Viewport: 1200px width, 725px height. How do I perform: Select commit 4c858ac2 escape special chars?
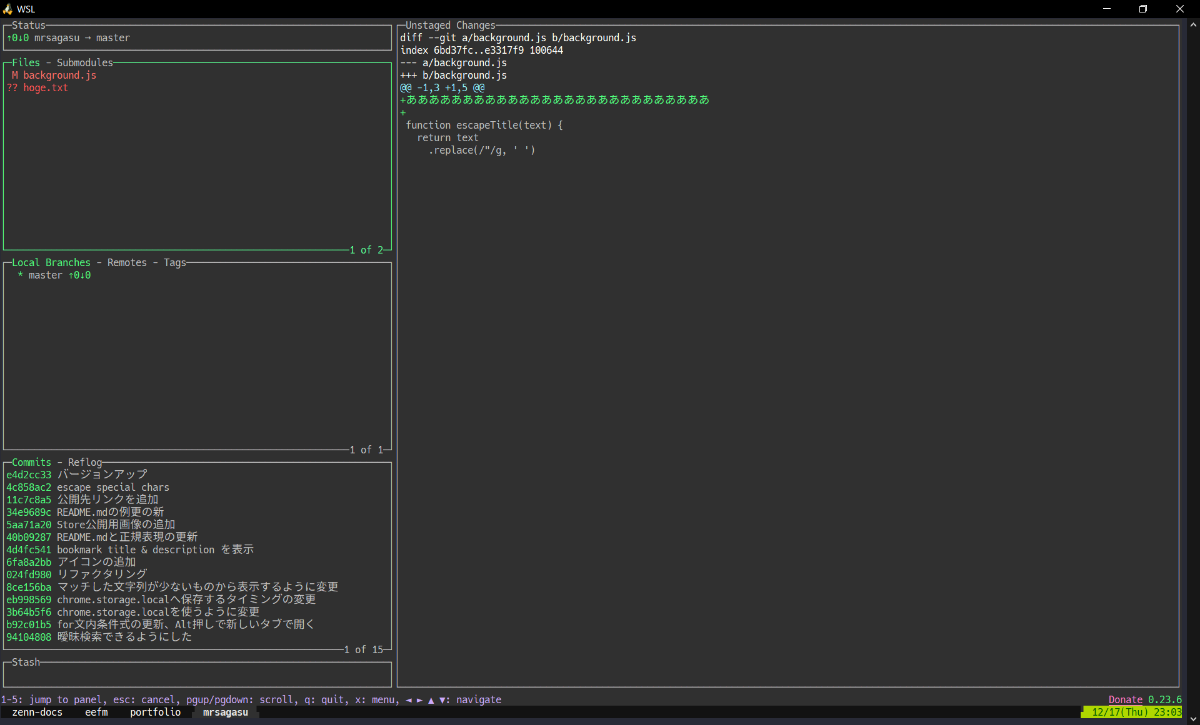(88, 487)
